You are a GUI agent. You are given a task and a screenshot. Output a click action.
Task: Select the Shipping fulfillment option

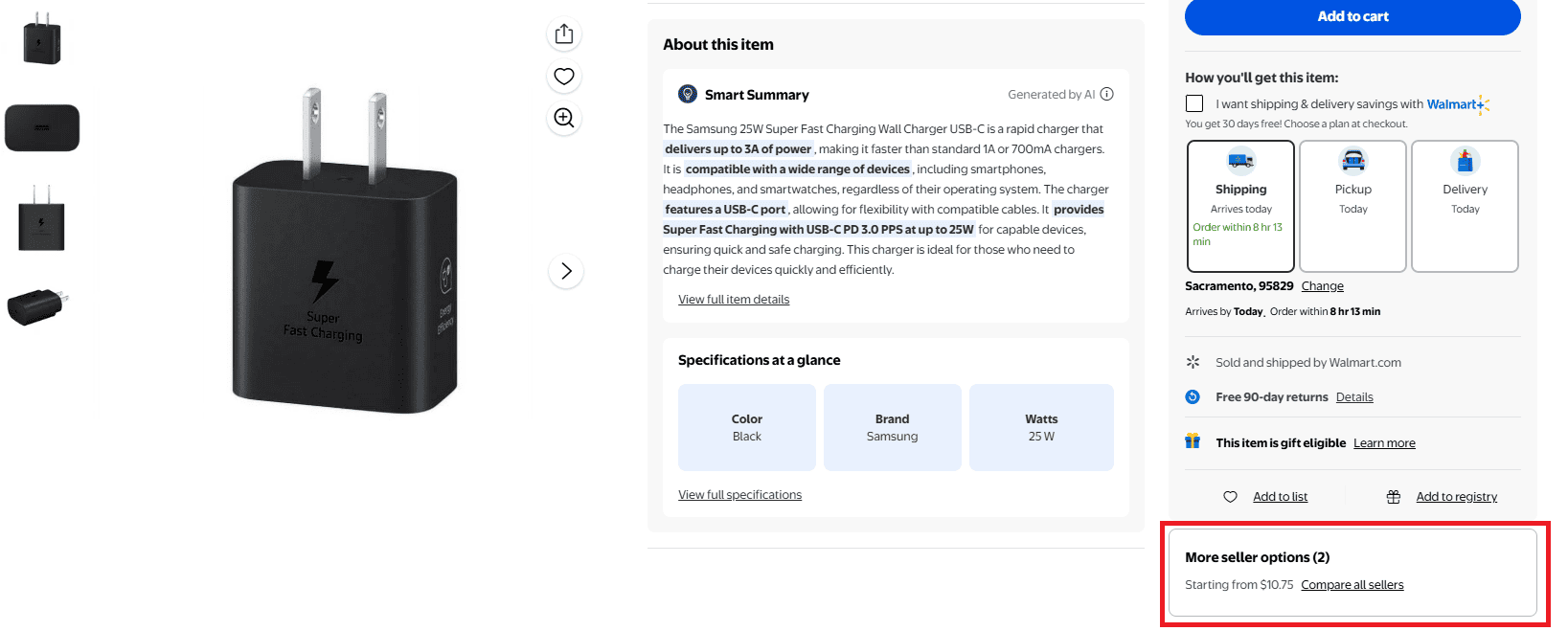(x=1241, y=207)
